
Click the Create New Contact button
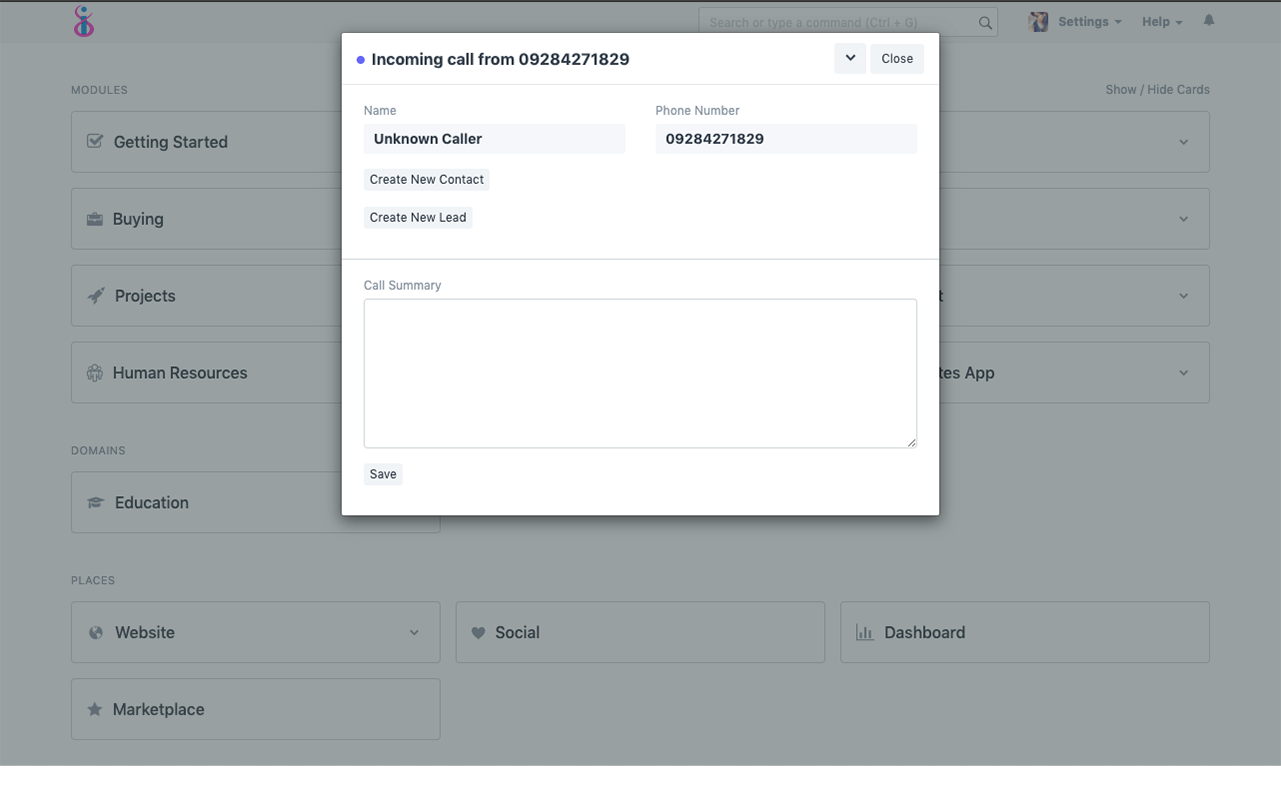pyautogui.click(x=427, y=179)
